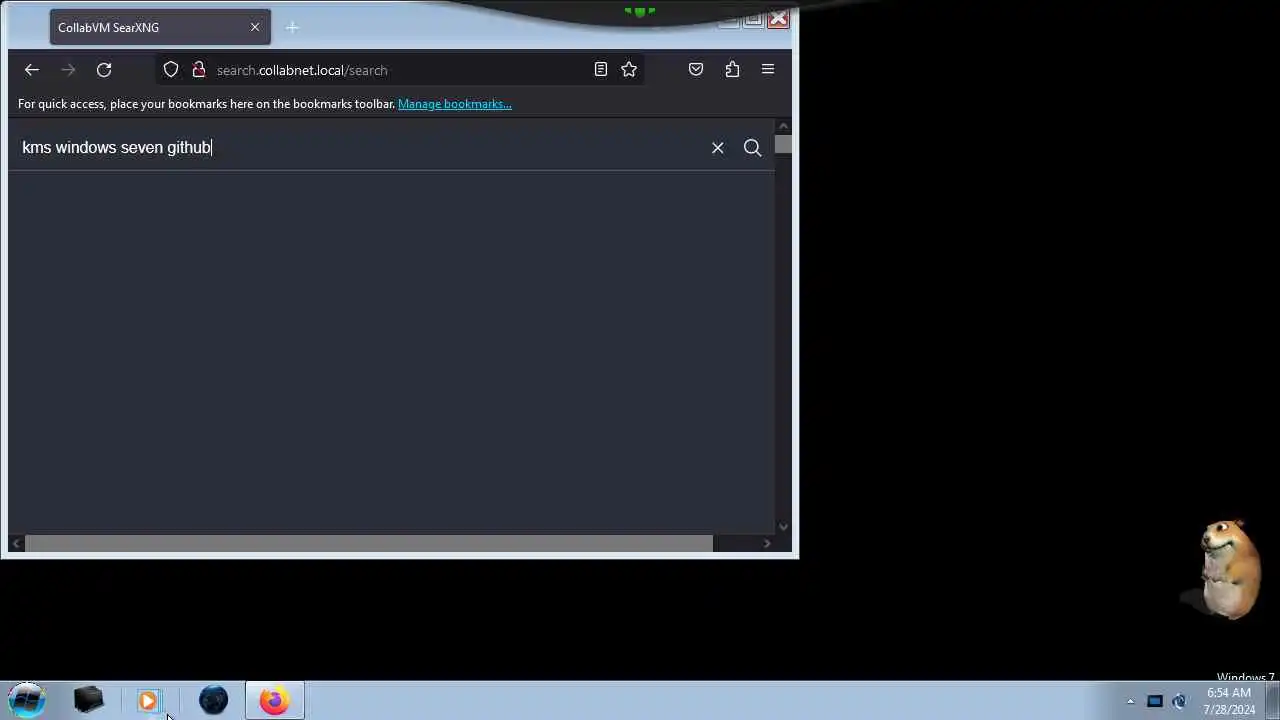Open tracking protection shield icon

tap(171, 70)
